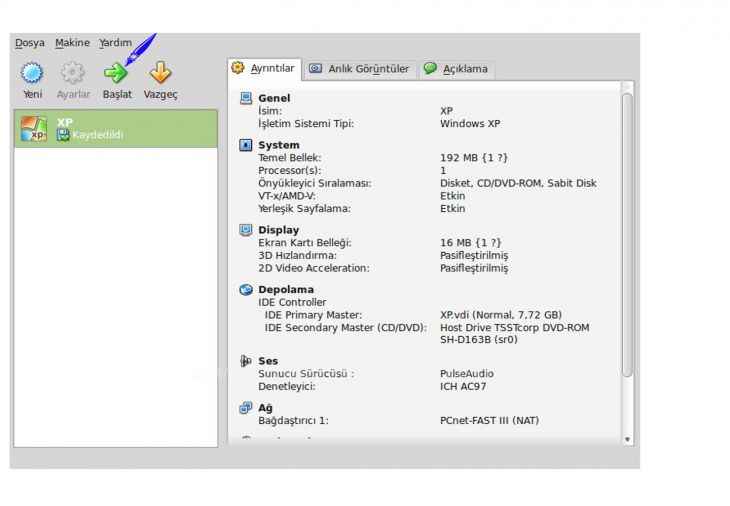Open the Yardım menu
The width and height of the screenshot is (730, 506).
[115, 43]
